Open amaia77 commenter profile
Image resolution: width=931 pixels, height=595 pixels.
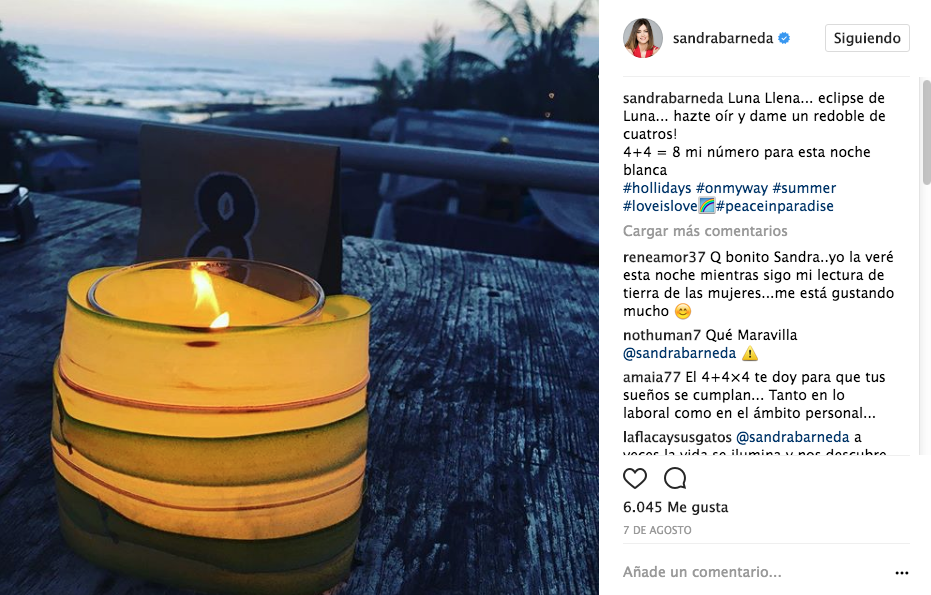[652, 377]
